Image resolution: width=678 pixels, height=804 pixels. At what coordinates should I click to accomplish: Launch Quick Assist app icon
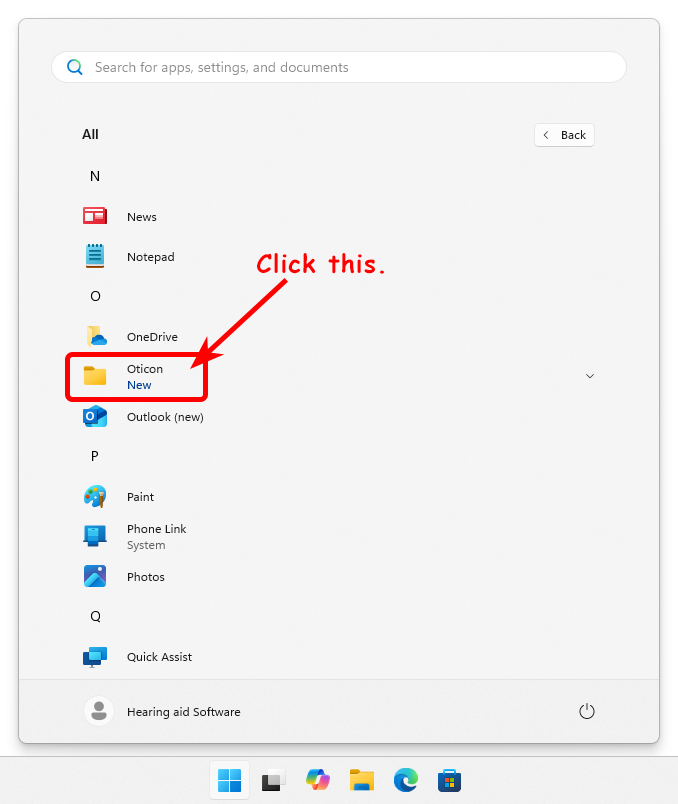[x=95, y=656]
